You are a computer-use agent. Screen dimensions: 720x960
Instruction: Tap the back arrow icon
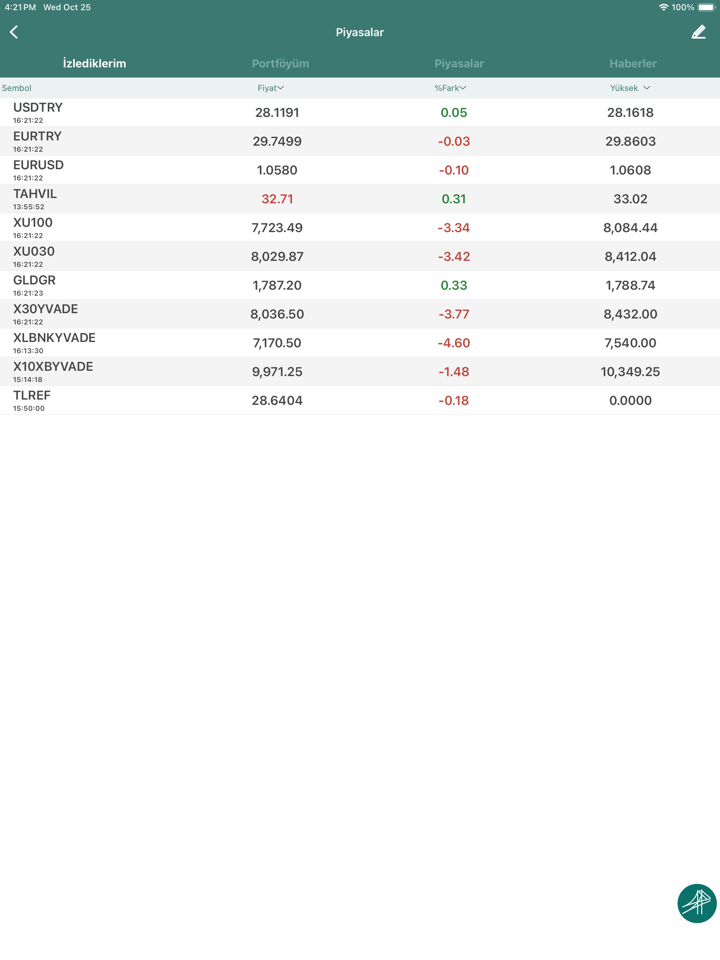[14, 32]
